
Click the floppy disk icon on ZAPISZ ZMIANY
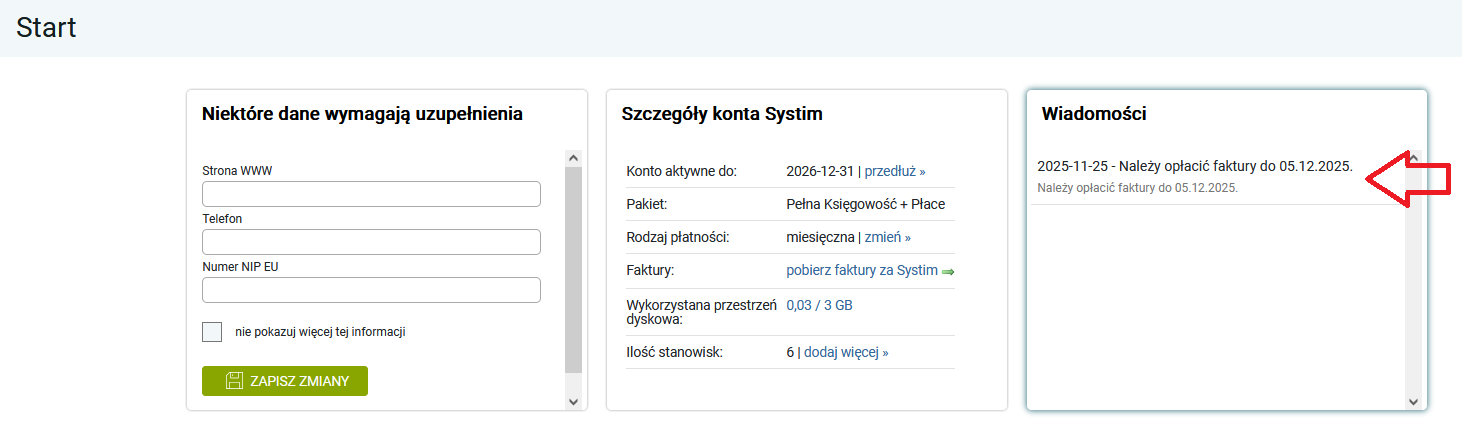coord(235,381)
